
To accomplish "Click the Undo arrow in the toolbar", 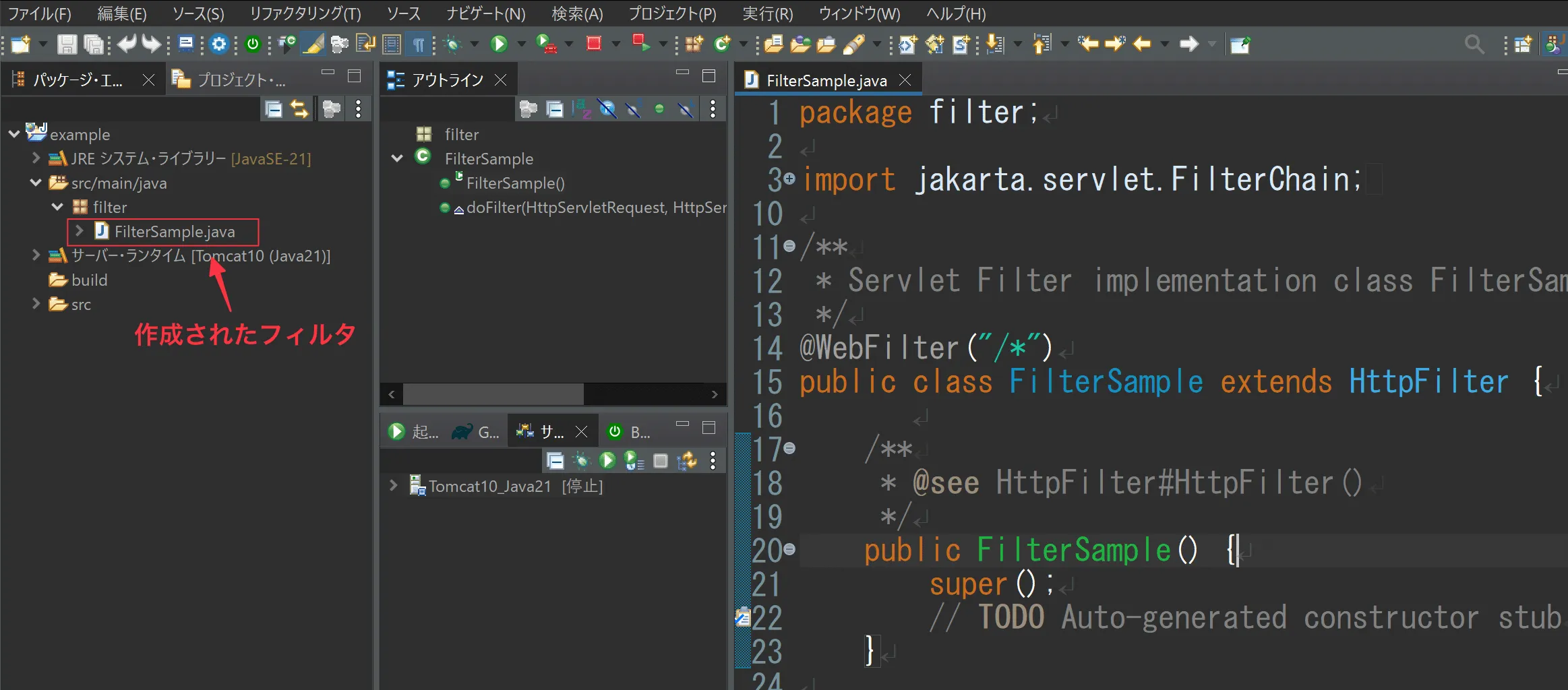I will (127, 44).
